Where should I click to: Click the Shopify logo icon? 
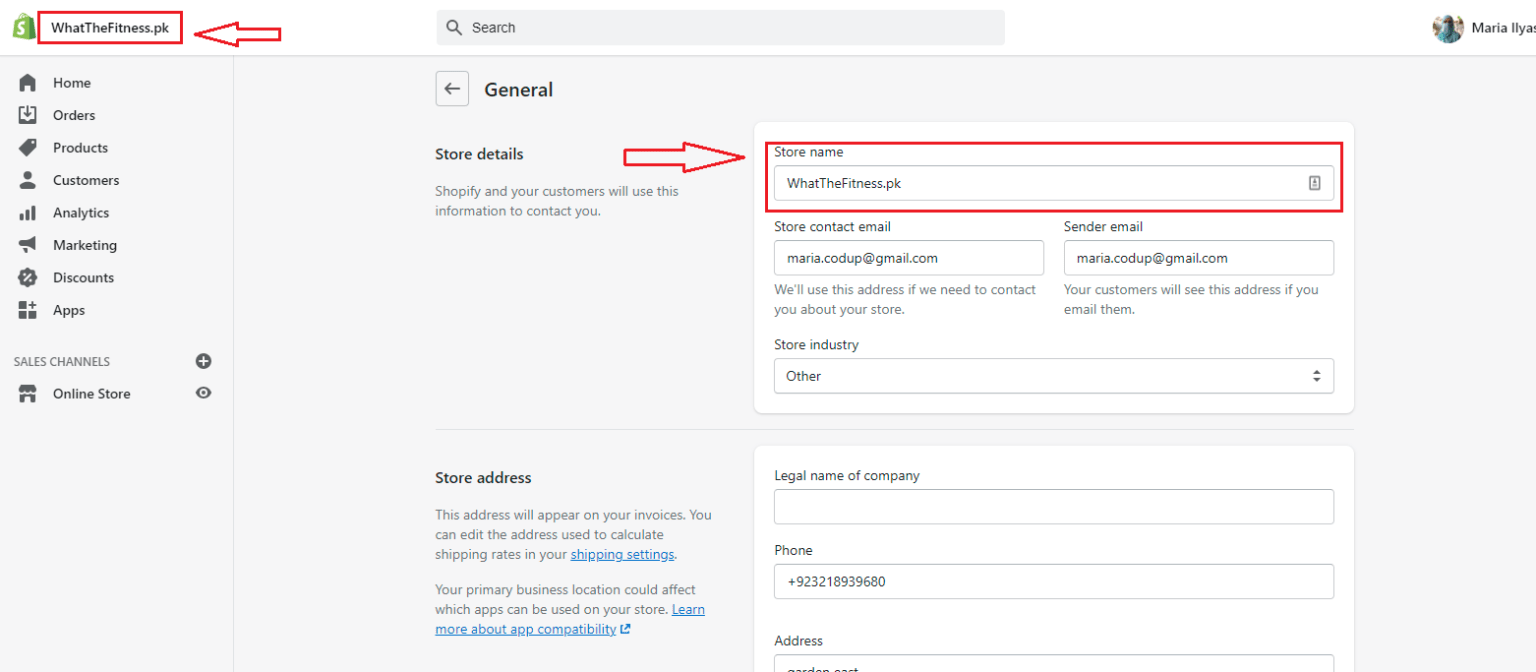point(23,27)
